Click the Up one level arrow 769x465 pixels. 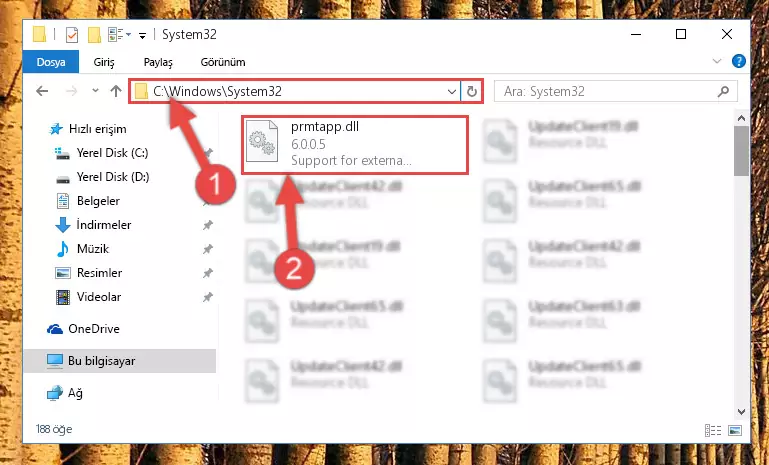tap(116, 91)
